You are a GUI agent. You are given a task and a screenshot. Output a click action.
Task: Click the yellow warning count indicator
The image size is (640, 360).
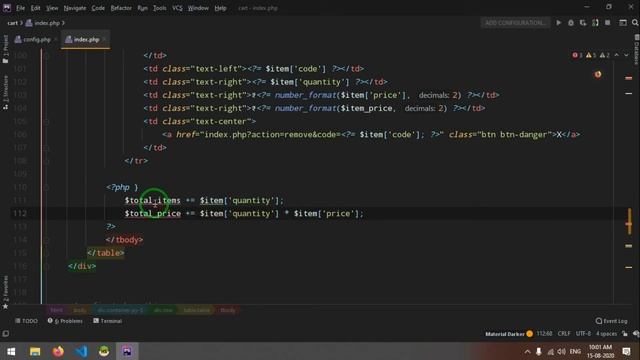coord(591,55)
